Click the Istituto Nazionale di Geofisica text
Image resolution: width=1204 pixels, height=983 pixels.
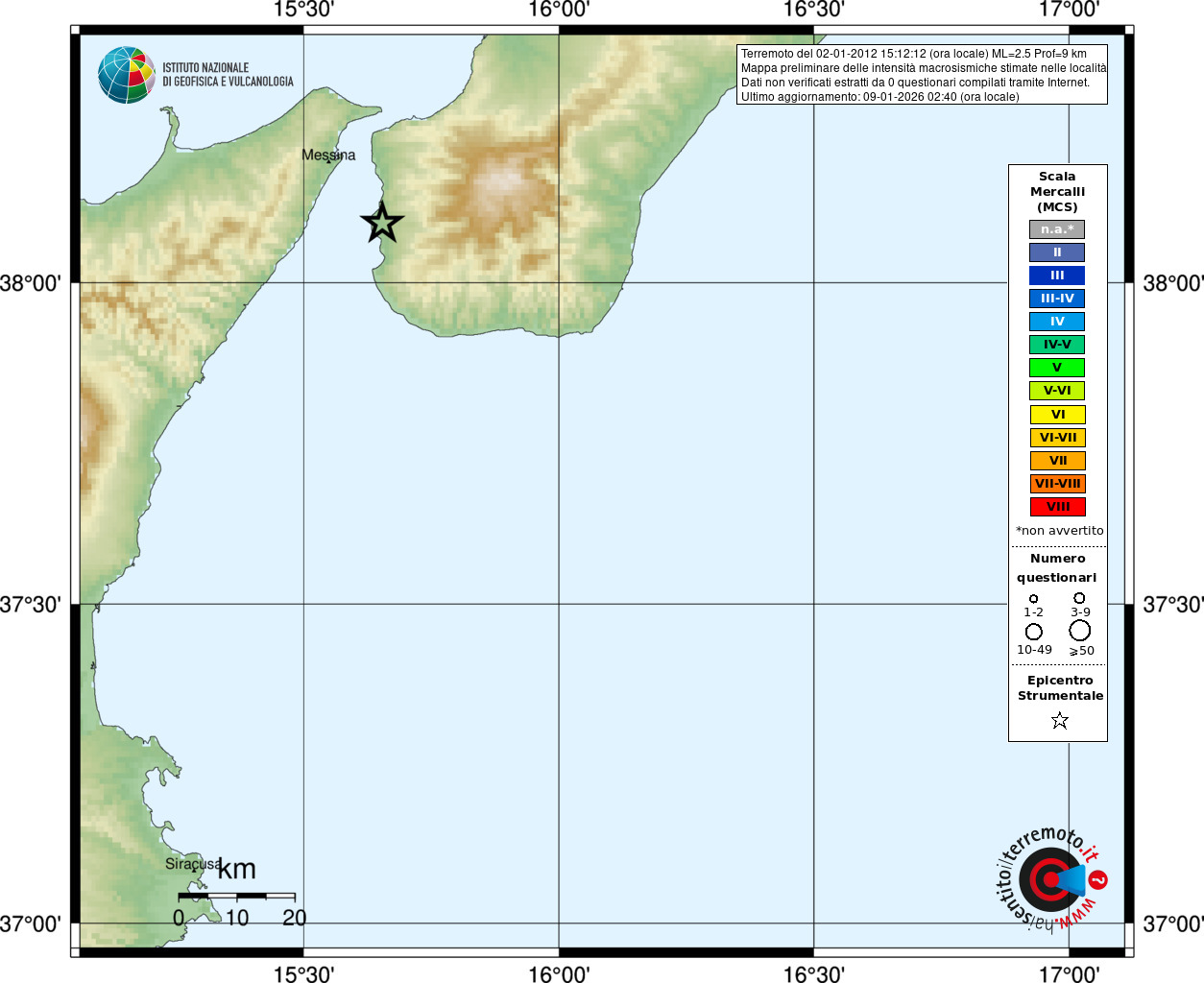click(x=228, y=75)
